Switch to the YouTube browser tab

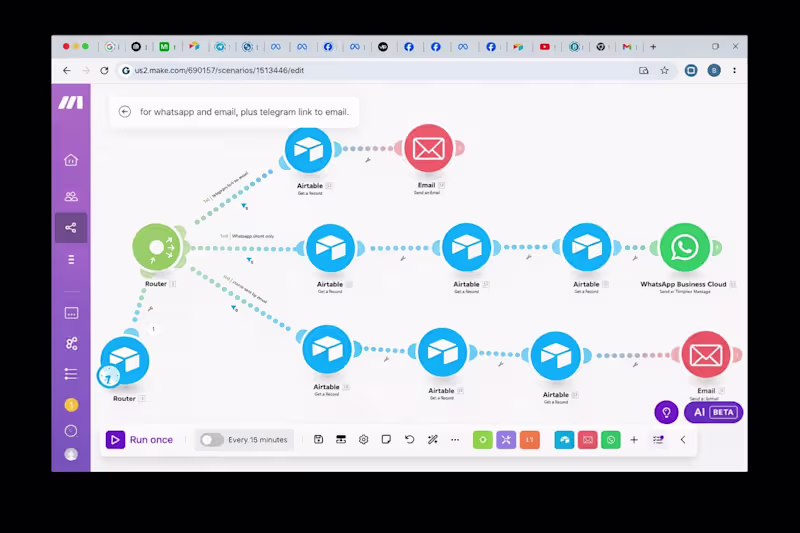click(x=544, y=46)
